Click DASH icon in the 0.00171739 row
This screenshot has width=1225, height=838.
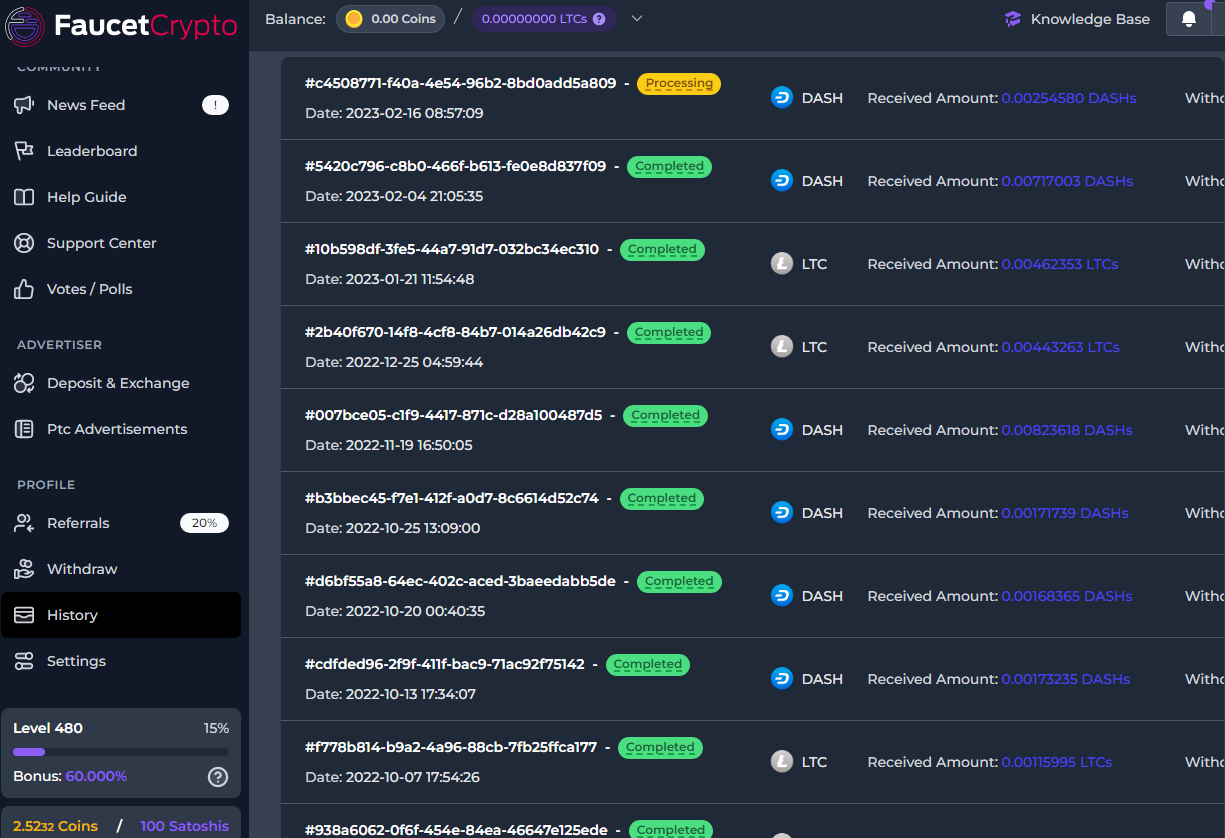pyautogui.click(x=782, y=513)
